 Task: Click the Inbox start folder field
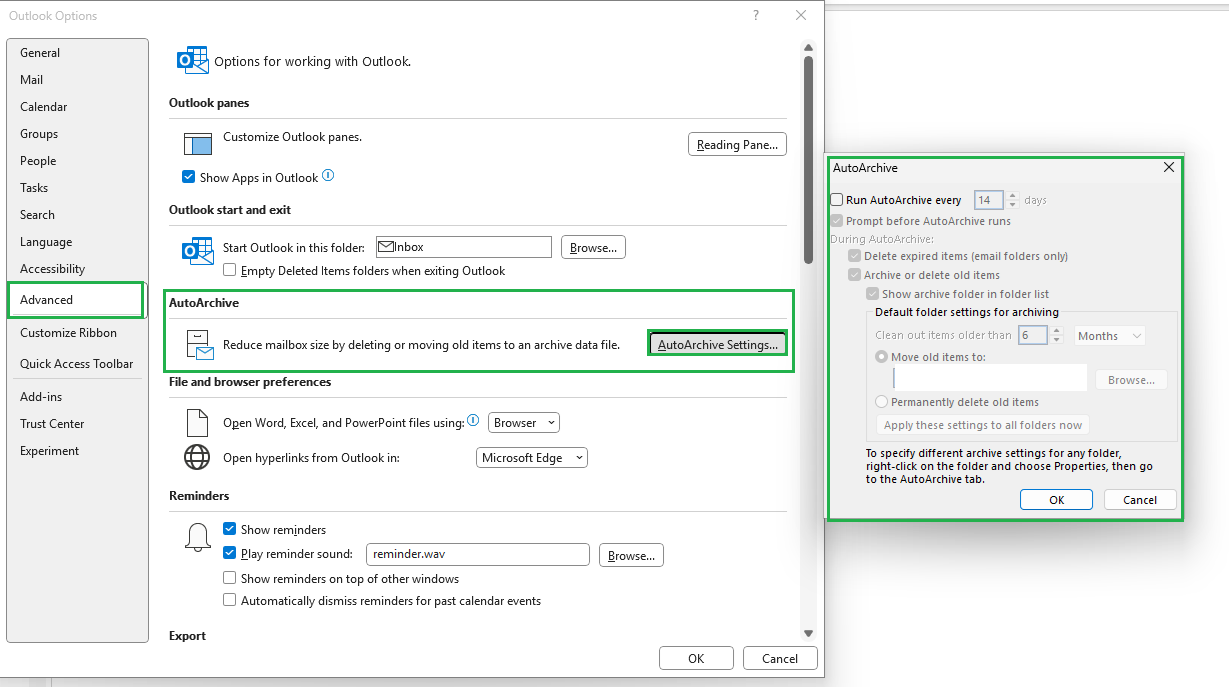464,247
